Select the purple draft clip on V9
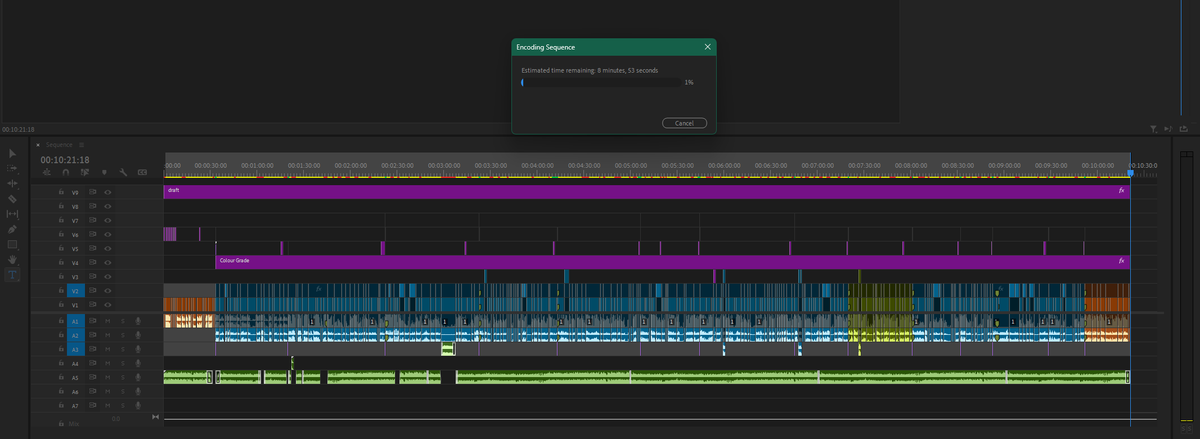 [646, 191]
